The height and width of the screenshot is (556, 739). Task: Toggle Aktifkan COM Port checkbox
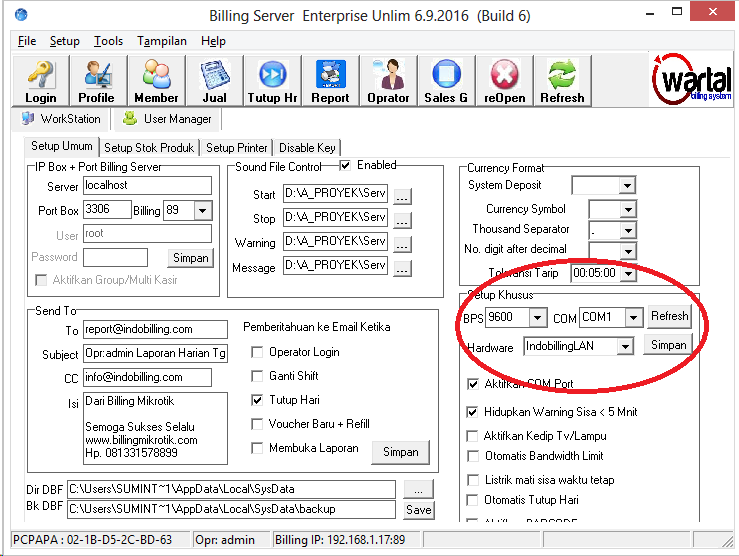click(472, 384)
